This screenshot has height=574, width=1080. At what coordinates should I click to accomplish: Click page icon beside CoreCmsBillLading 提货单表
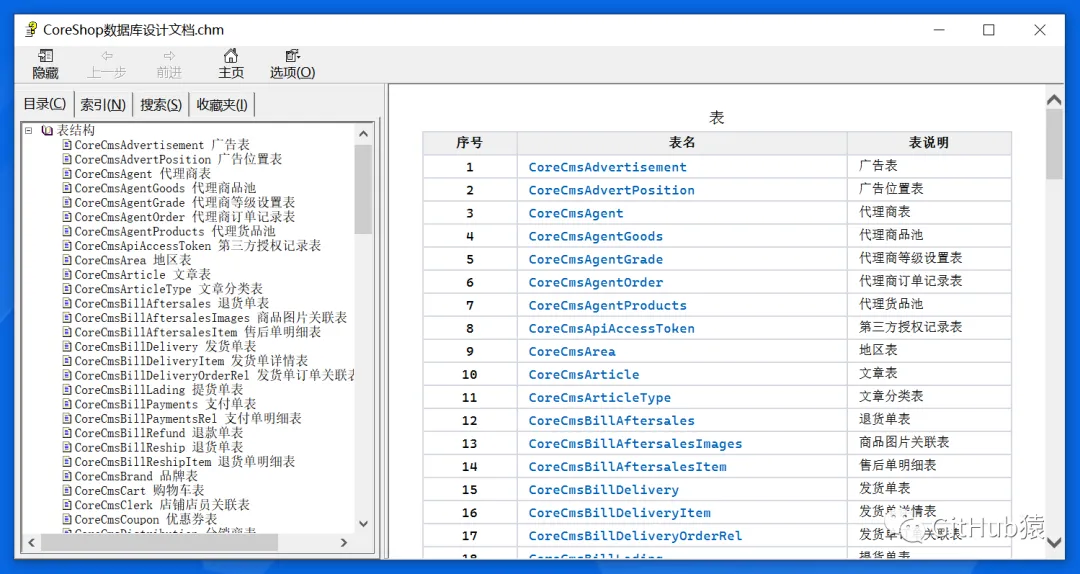pos(67,390)
